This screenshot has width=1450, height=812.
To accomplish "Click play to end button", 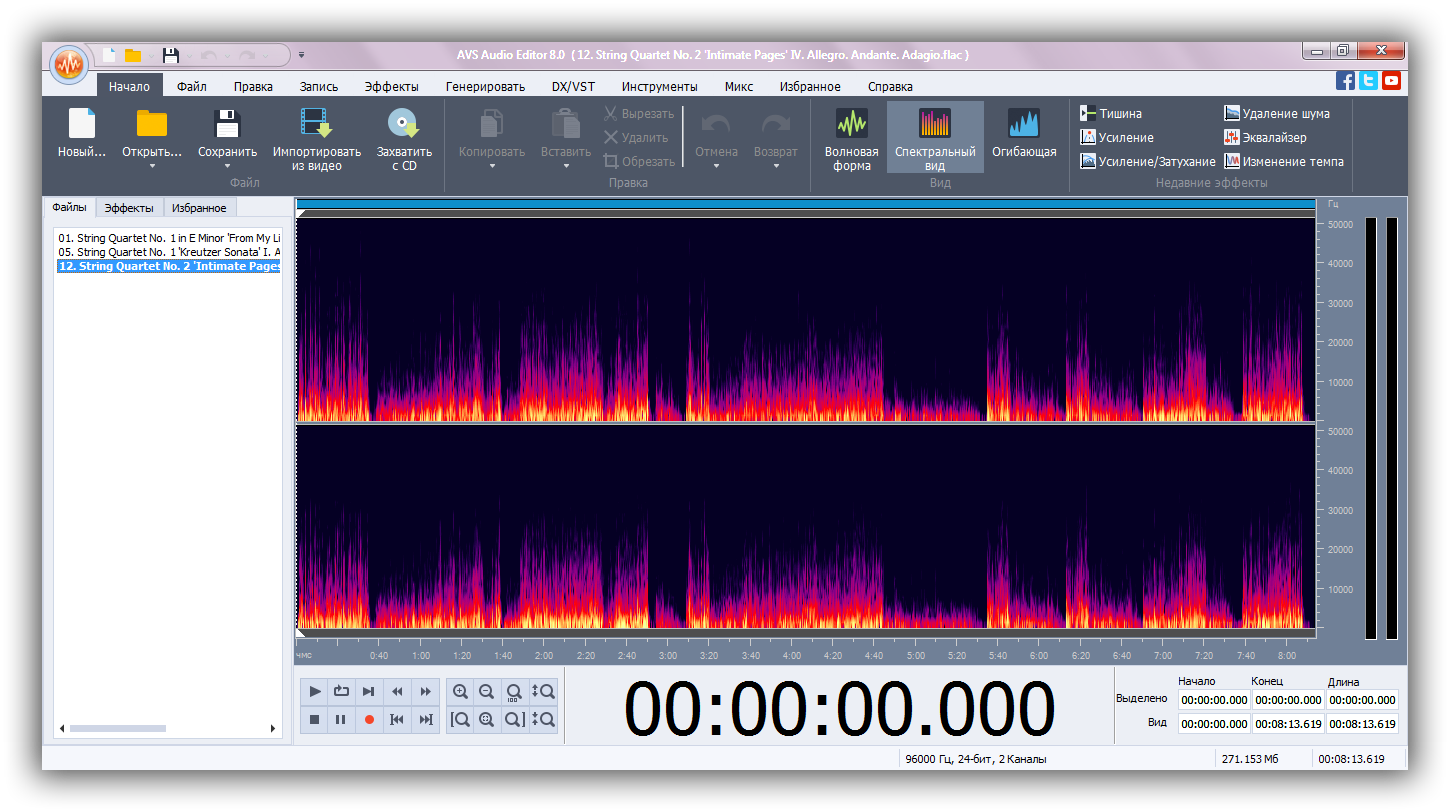I will pos(369,691).
